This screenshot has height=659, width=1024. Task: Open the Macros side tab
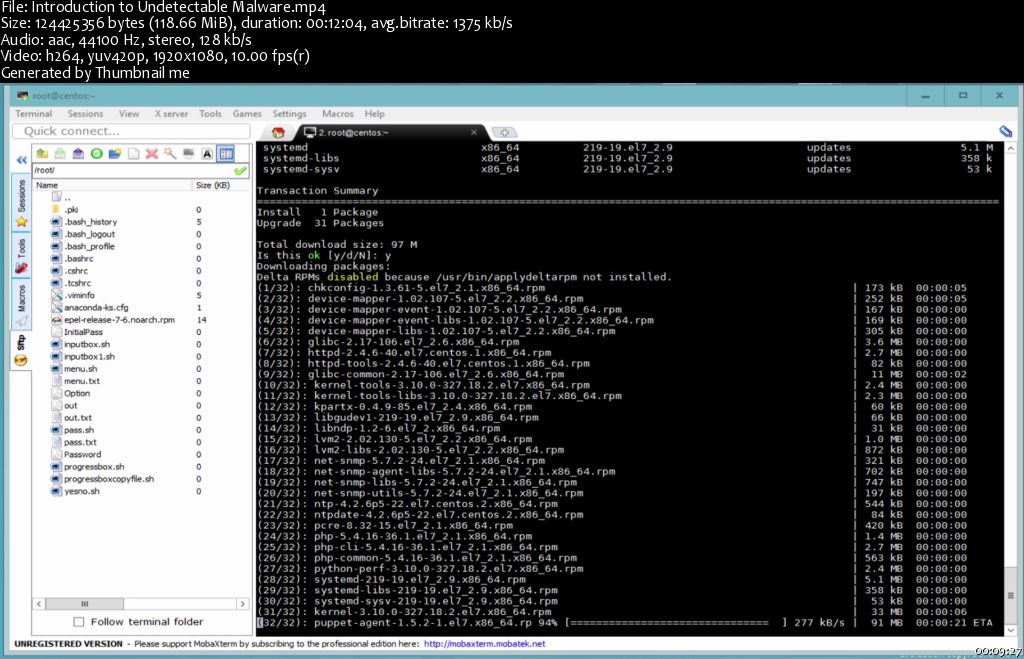click(22, 305)
